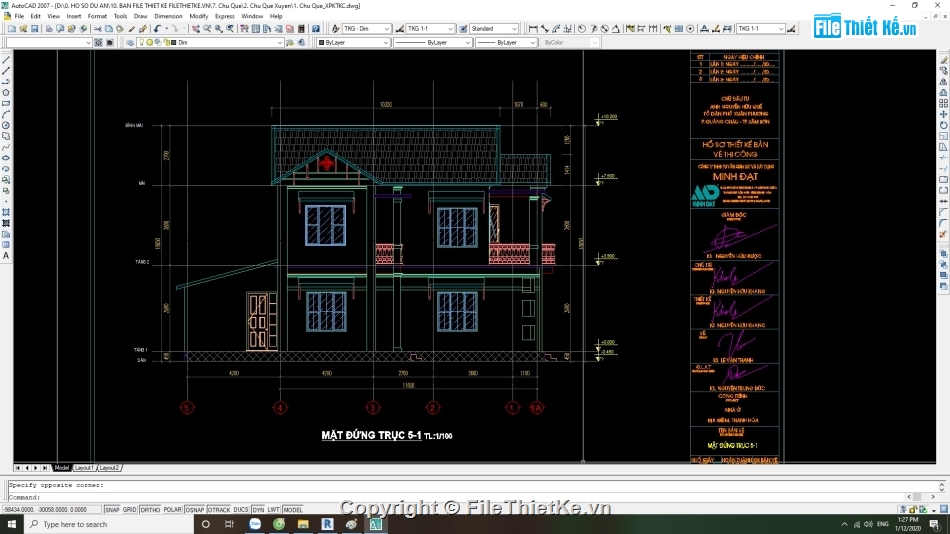Select the Center Mark tool
Image resolution: width=950 pixels, height=534 pixels.
coord(690,28)
